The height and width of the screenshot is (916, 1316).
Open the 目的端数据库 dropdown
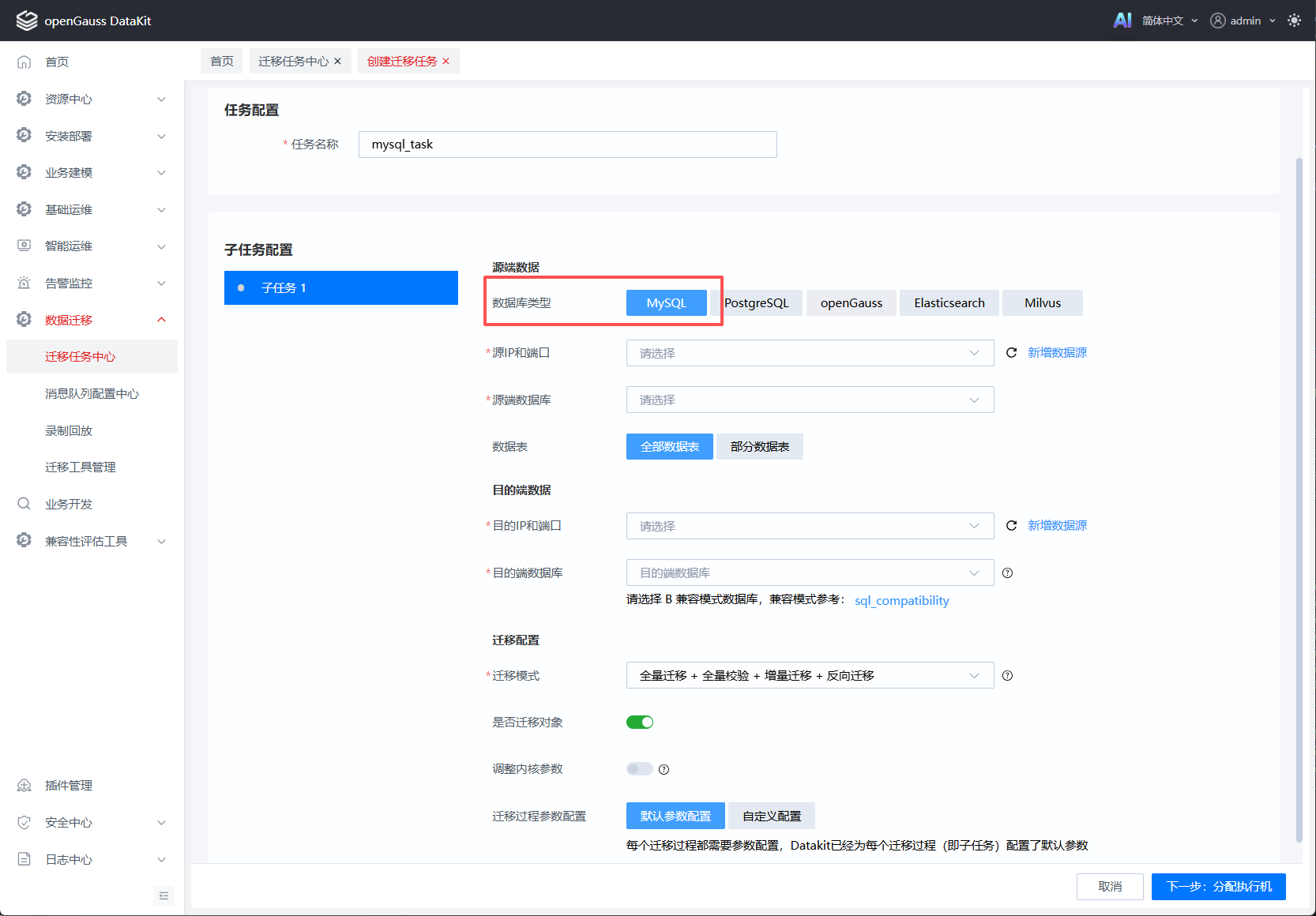(x=810, y=573)
